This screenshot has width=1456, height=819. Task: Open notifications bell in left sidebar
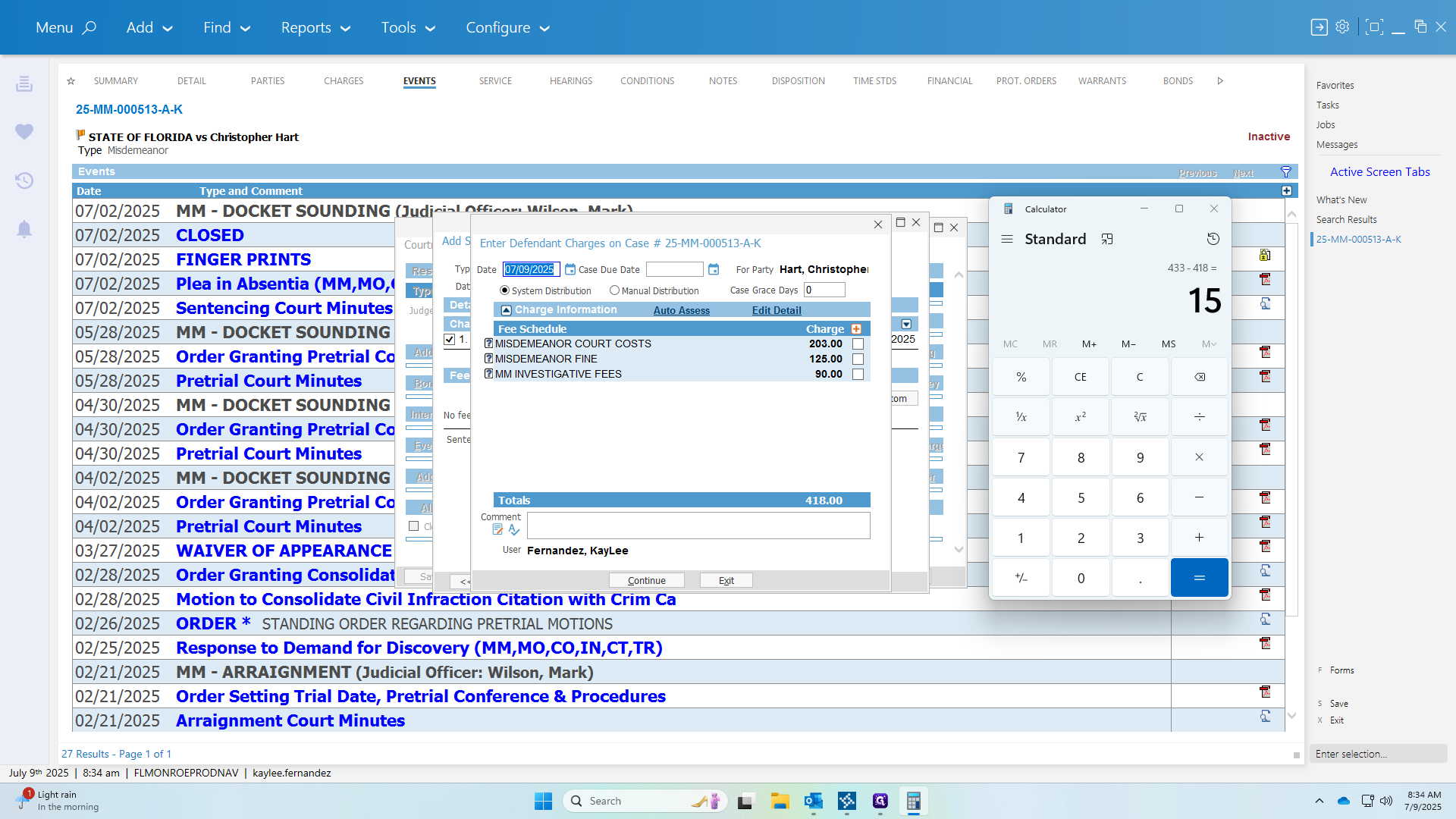24,229
